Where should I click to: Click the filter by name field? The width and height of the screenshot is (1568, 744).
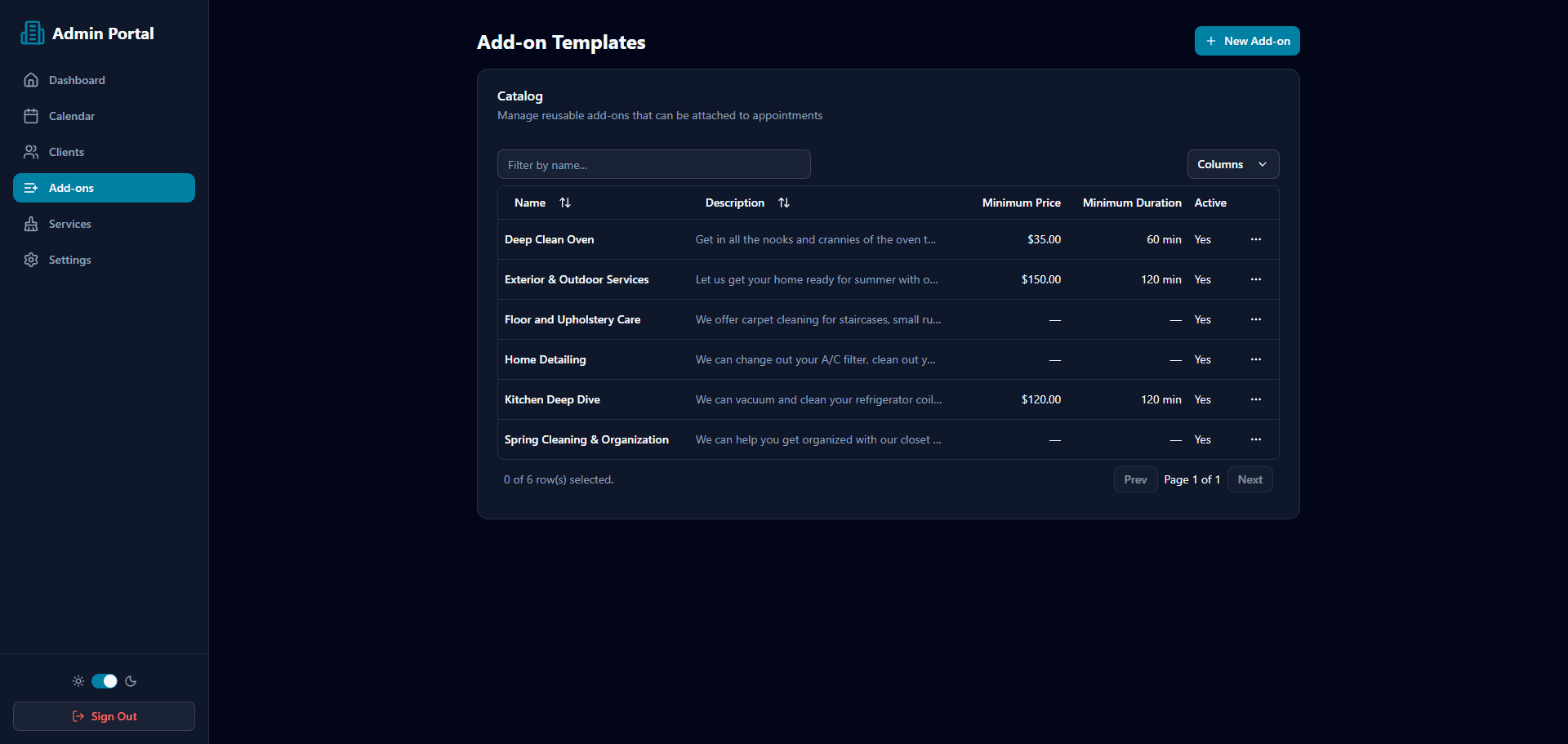[x=653, y=164]
